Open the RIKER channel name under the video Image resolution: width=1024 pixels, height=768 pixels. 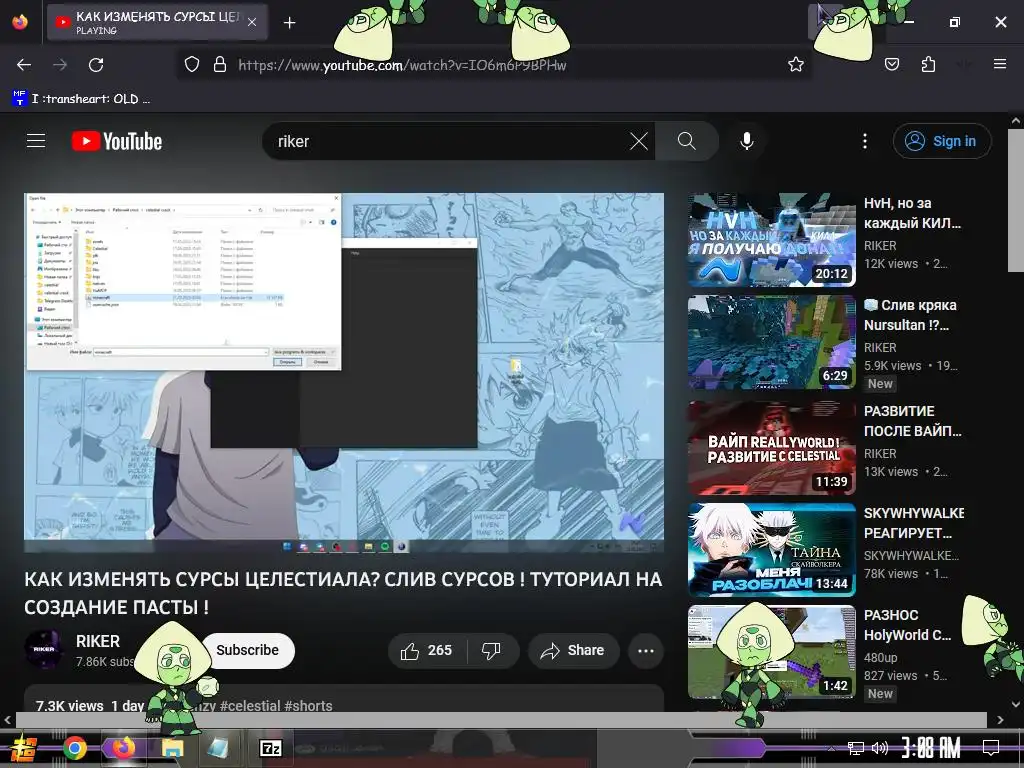pos(98,641)
